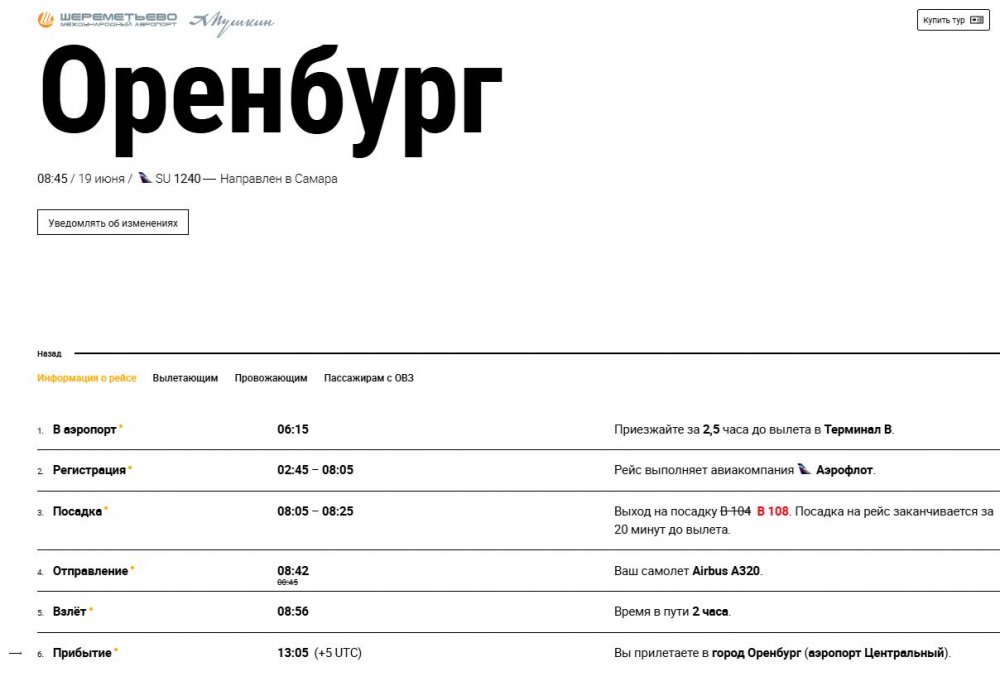Click arrow marker left of Прибытие row
The image size is (1000, 686).
coord(15,653)
